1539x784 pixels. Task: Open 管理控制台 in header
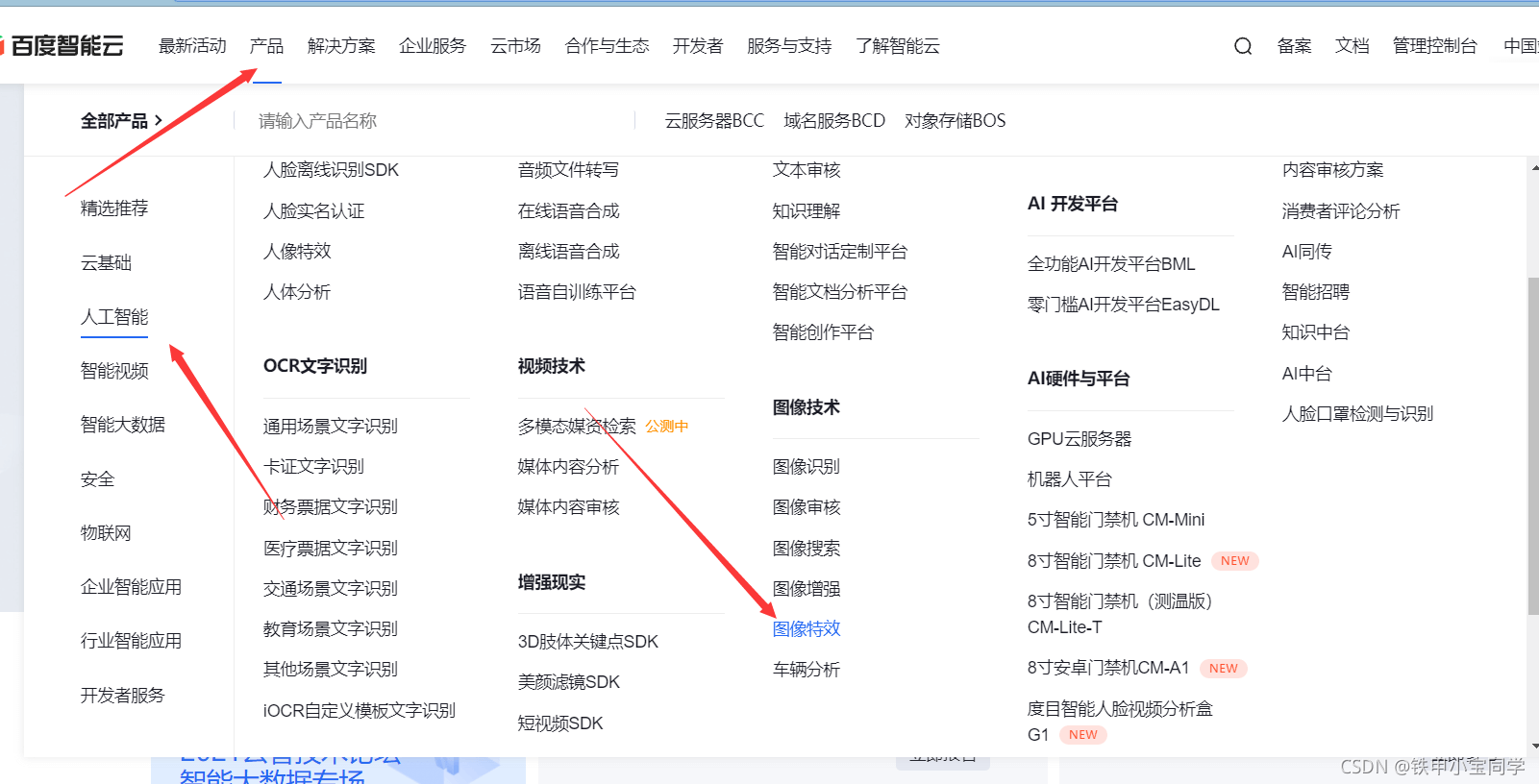tap(1434, 46)
